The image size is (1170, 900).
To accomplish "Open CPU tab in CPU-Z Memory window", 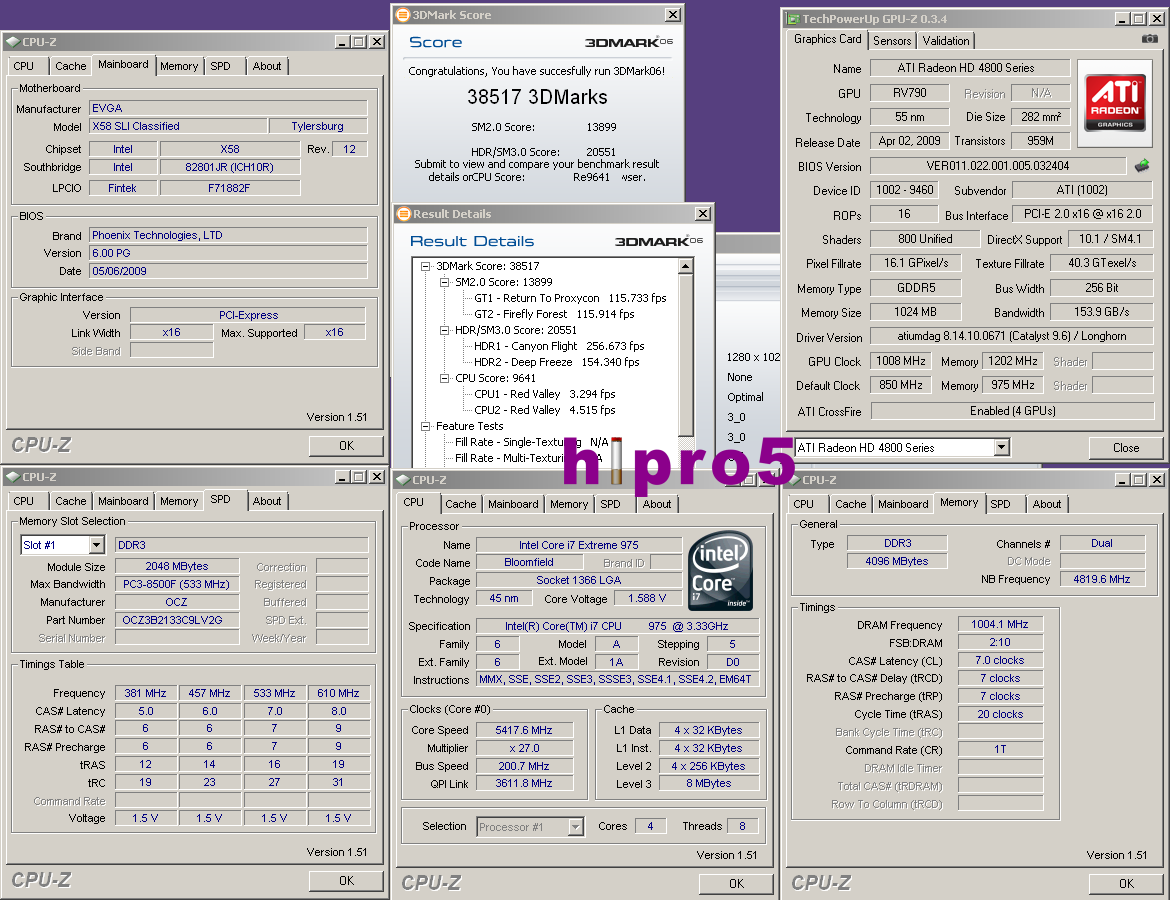I will pyautogui.click(x=804, y=504).
